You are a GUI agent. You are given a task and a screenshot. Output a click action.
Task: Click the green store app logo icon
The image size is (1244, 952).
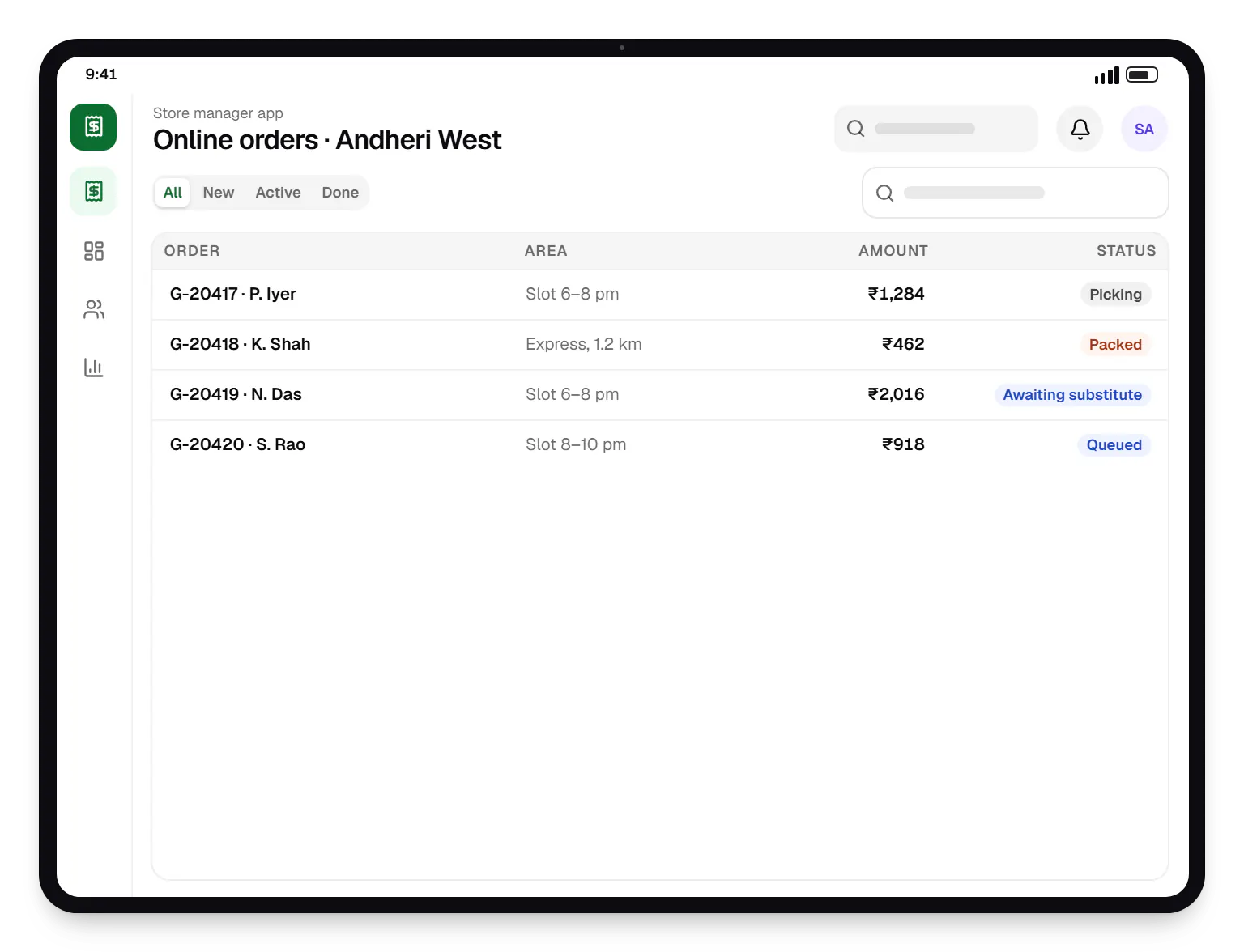pyautogui.click(x=93, y=127)
